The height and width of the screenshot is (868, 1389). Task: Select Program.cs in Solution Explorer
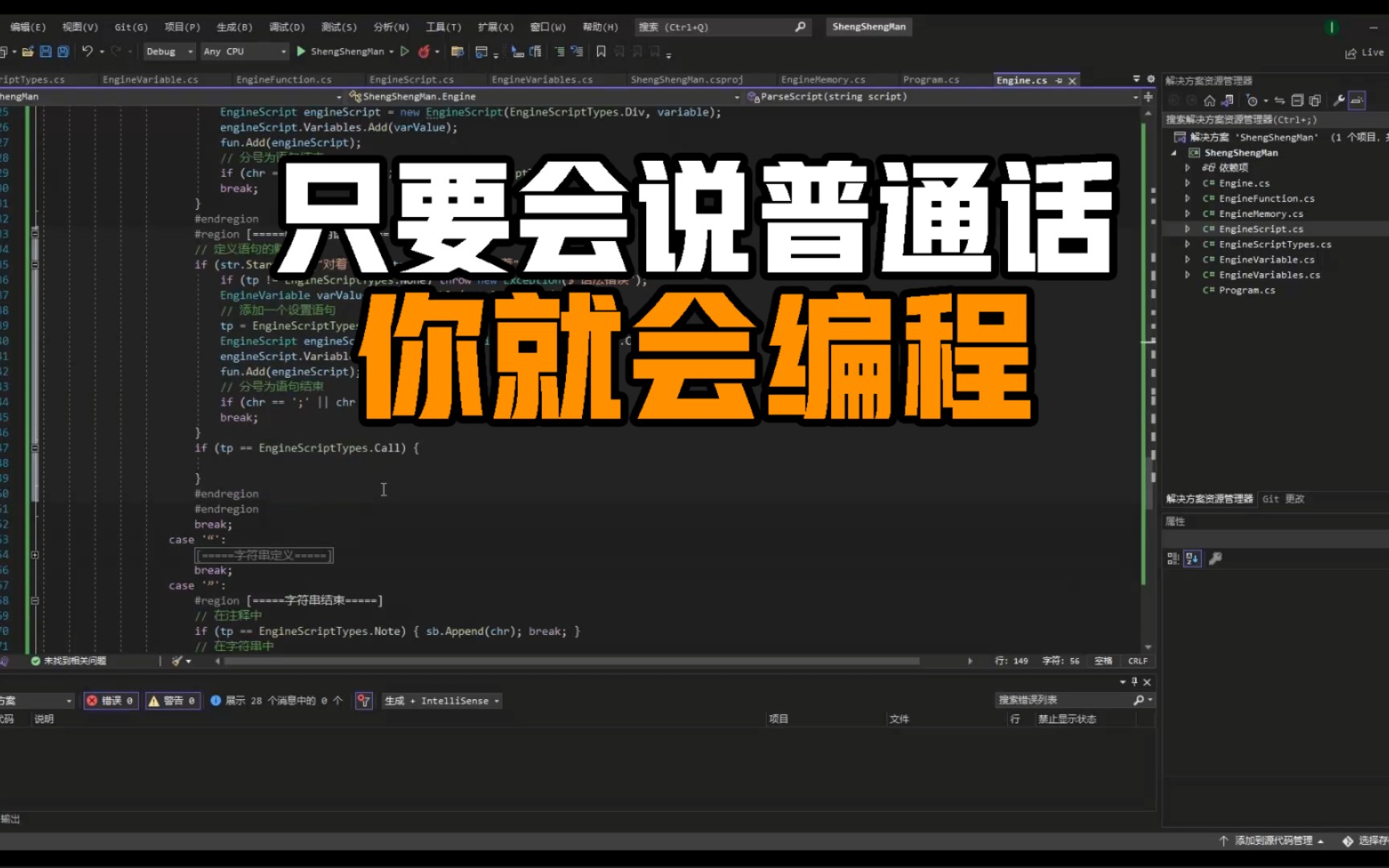pos(1247,290)
